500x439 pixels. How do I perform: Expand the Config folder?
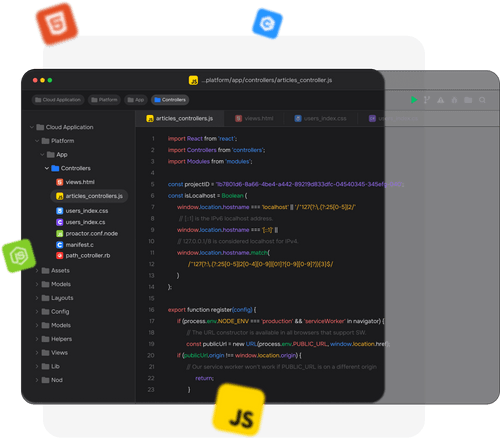[x=37, y=311]
